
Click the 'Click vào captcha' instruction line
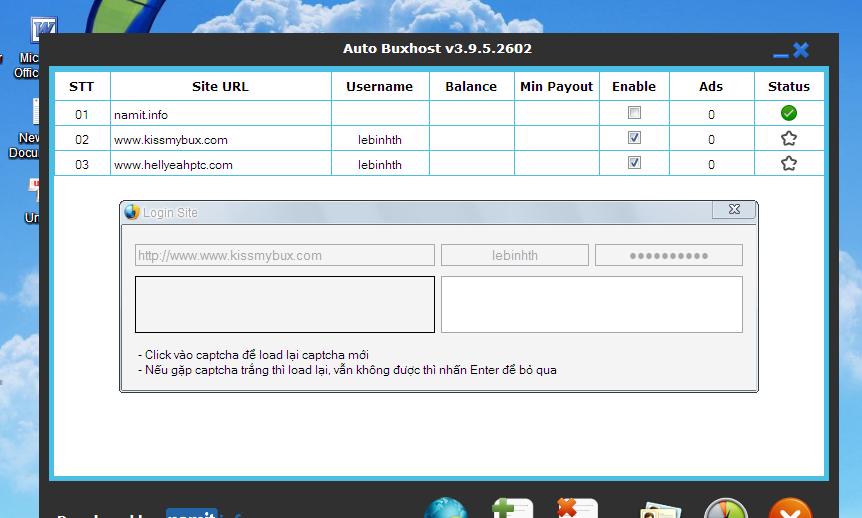point(253,355)
